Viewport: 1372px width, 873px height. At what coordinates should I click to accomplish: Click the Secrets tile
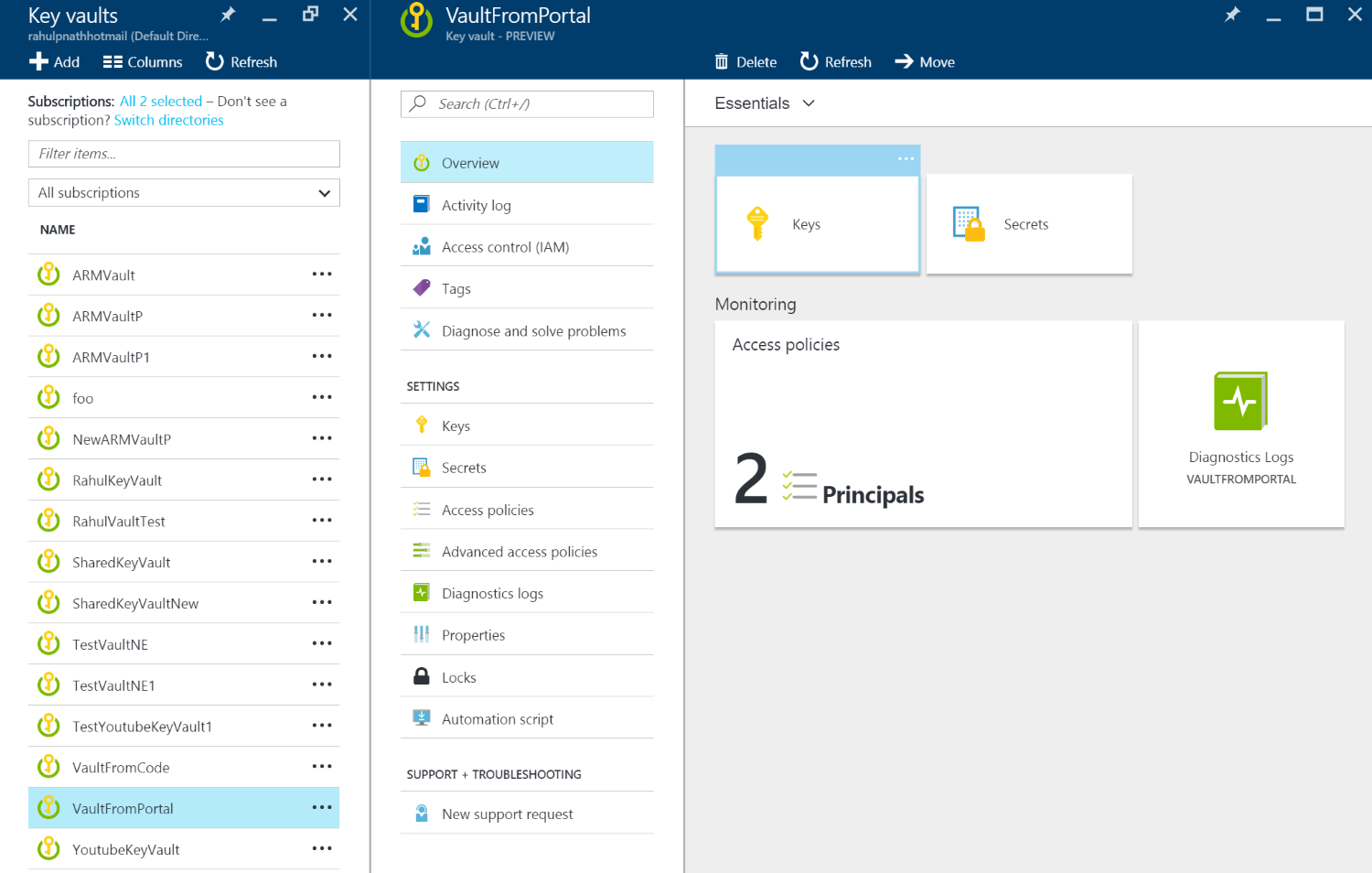click(x=1029, y=224)
